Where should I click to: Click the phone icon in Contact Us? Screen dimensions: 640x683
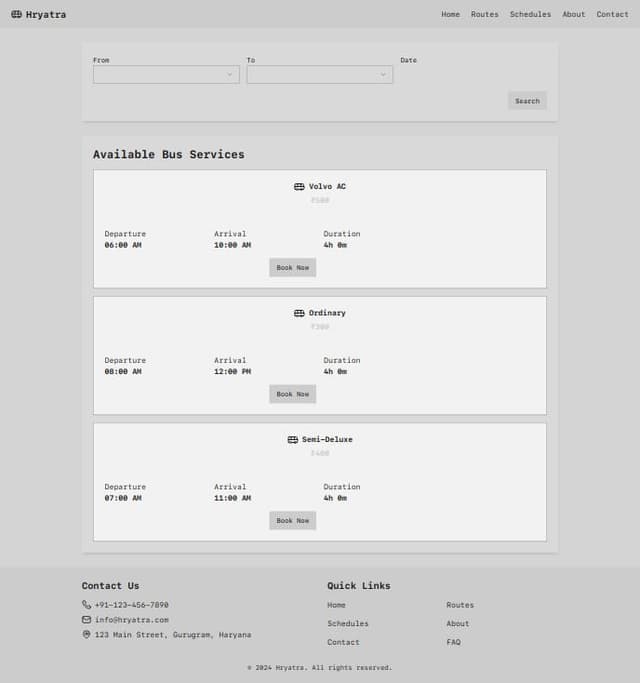pyautogui.click(x=87, y=605)
